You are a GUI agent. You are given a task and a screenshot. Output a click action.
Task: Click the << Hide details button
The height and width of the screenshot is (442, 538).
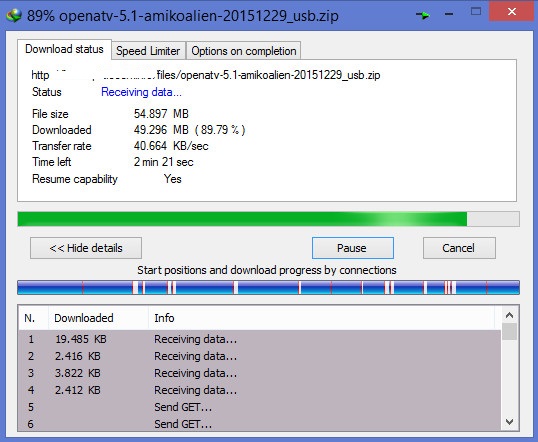86,248
